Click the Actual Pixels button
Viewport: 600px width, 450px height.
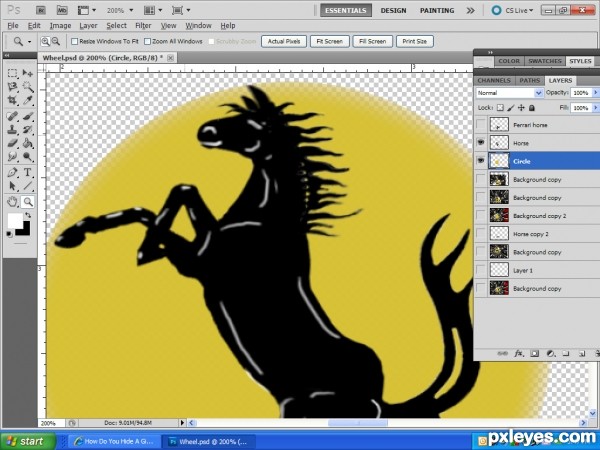click(284, 41)
